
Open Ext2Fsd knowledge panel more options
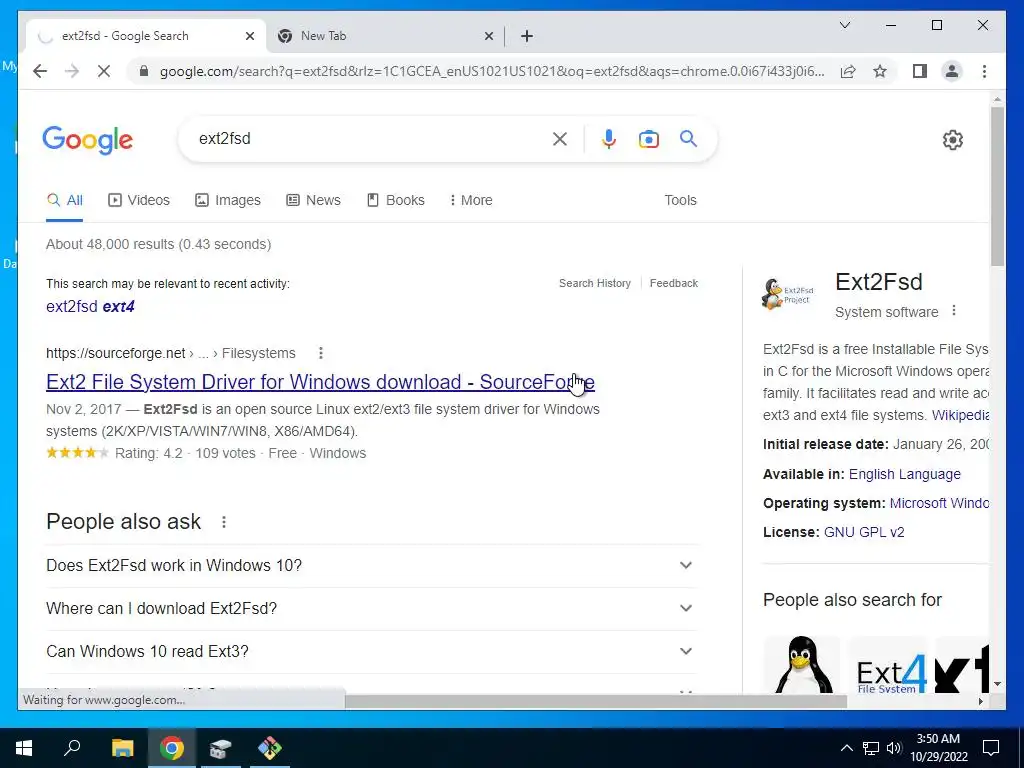click(954, 311)
